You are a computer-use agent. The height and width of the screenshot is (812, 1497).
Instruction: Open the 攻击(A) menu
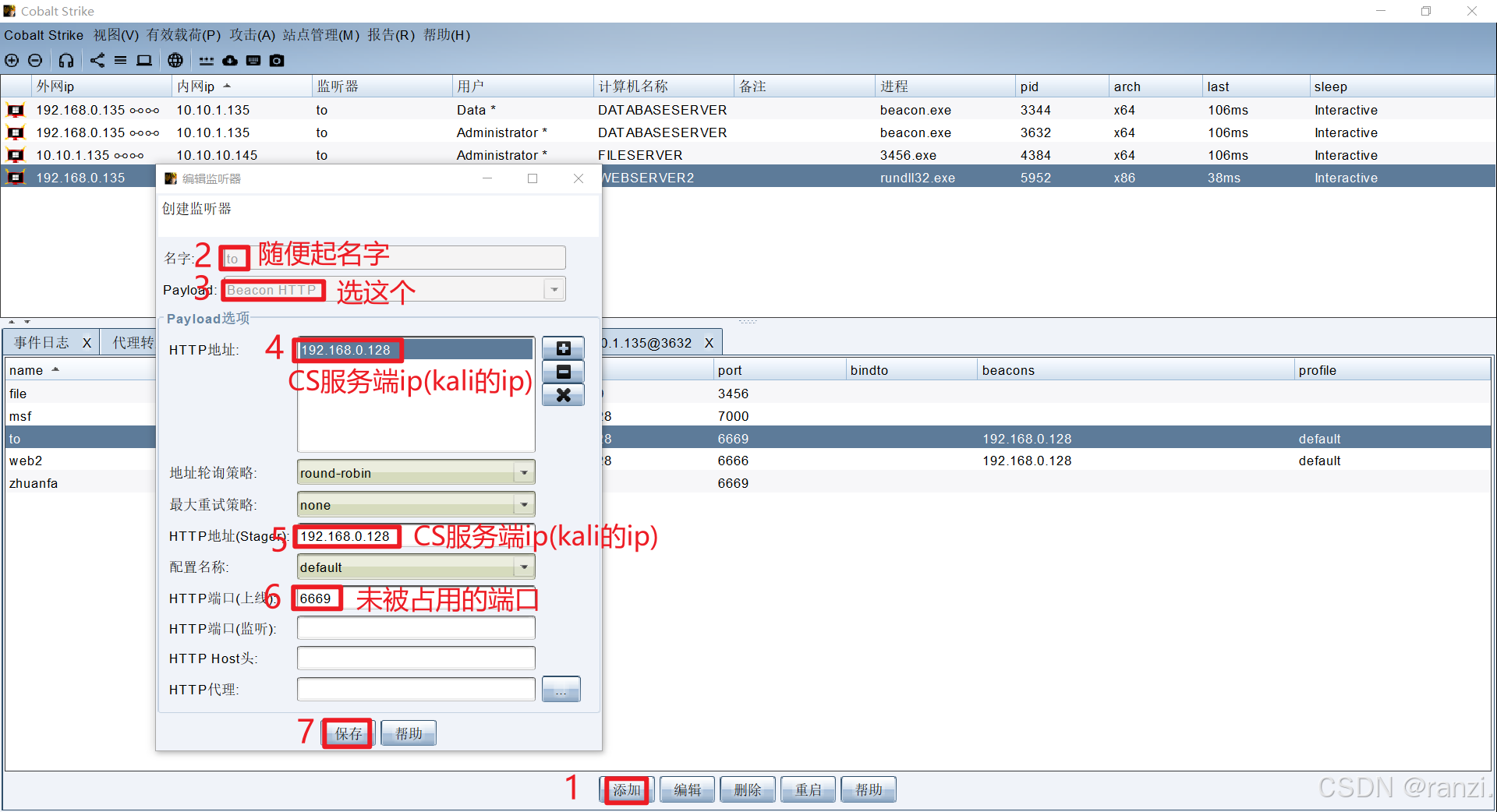(x=252, y=35)
